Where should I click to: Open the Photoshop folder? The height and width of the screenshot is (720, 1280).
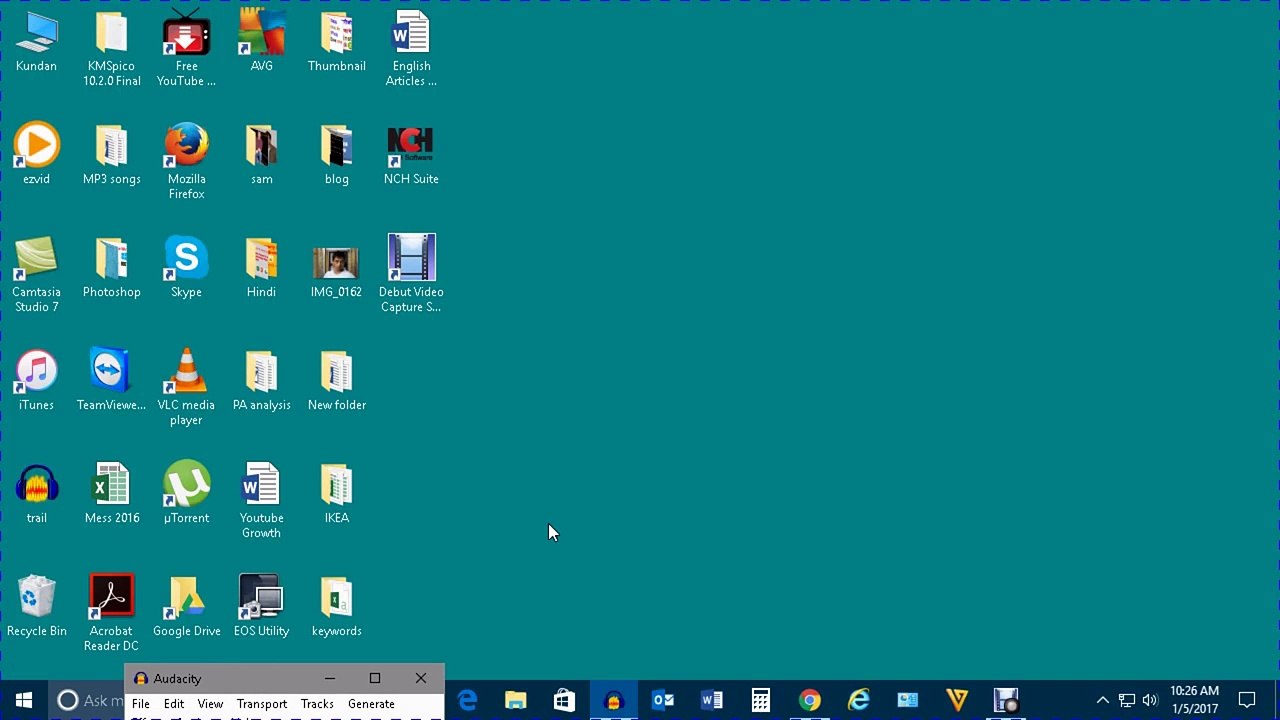click(x=111, y=268)
